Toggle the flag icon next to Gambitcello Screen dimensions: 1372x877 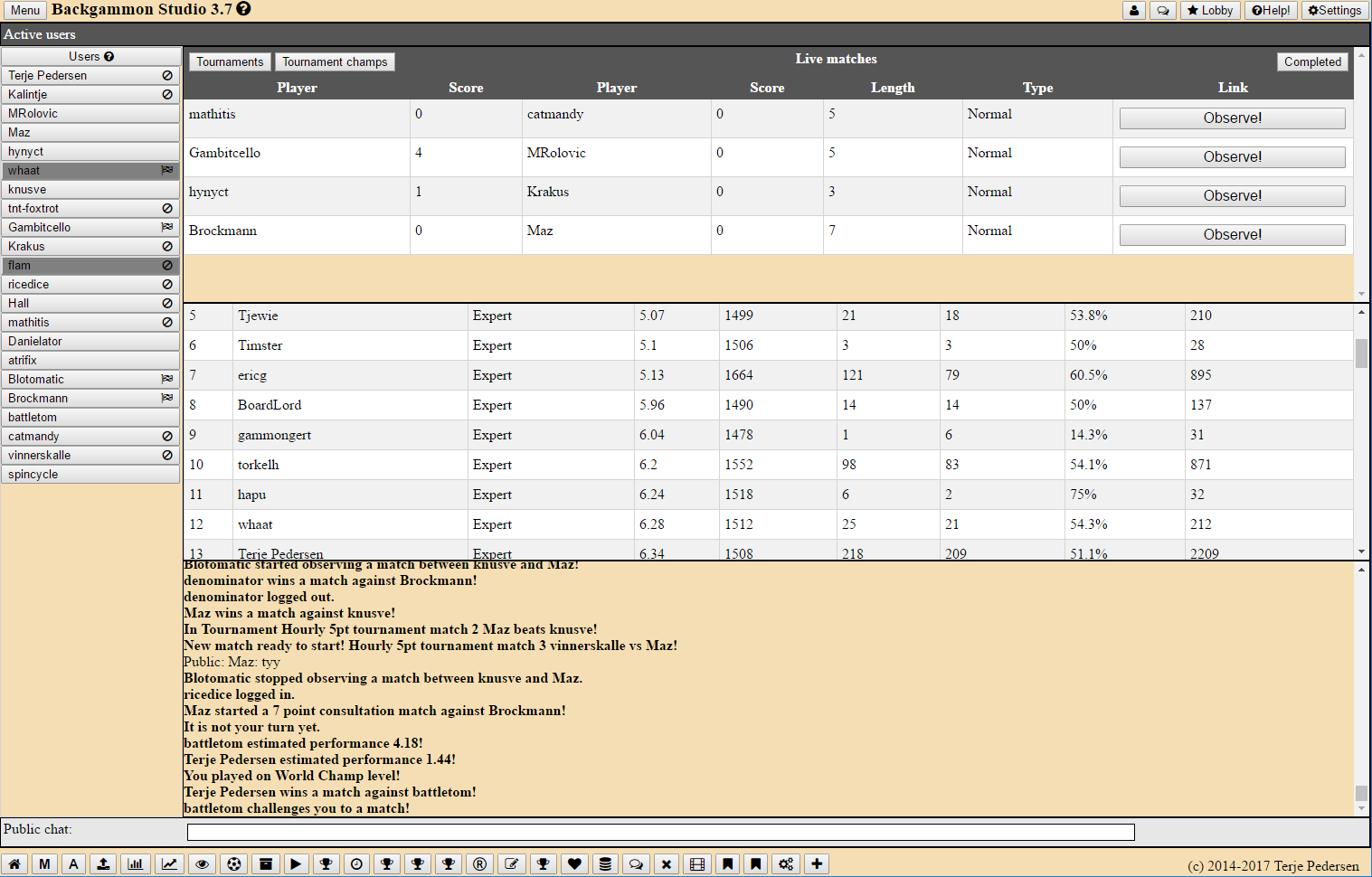pos(167,228)
